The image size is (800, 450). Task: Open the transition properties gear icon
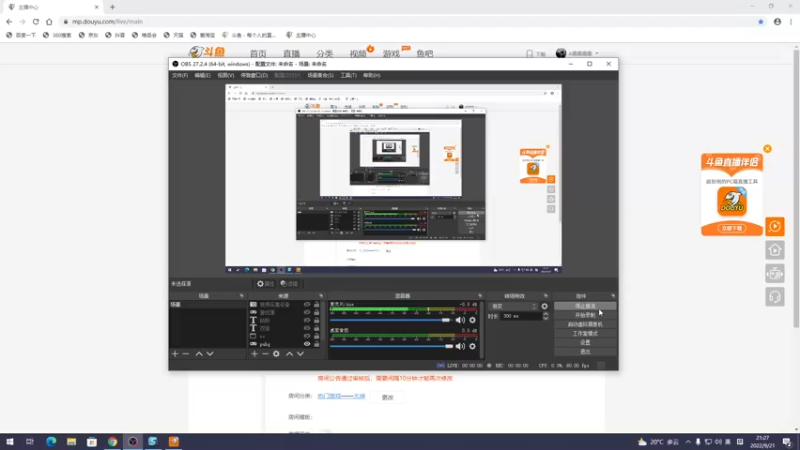click(x=544, y=306)
